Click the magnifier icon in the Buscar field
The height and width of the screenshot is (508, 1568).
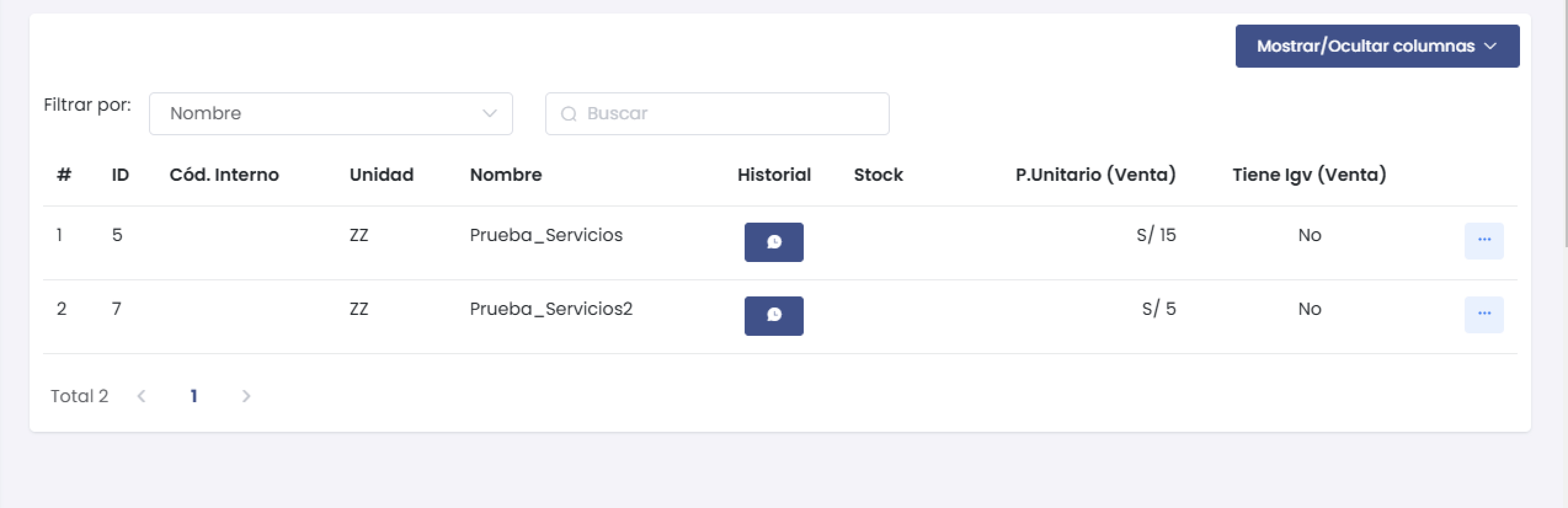pos(570,113)
